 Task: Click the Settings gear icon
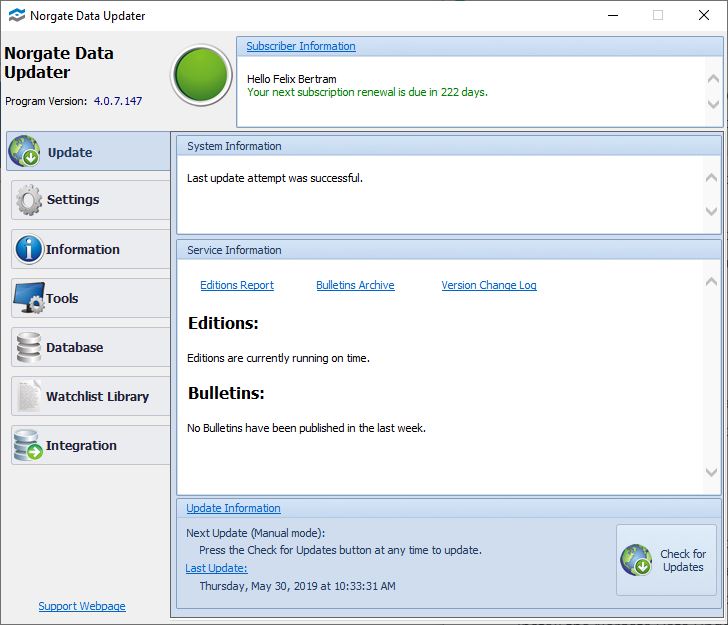(x=29, y=200)
